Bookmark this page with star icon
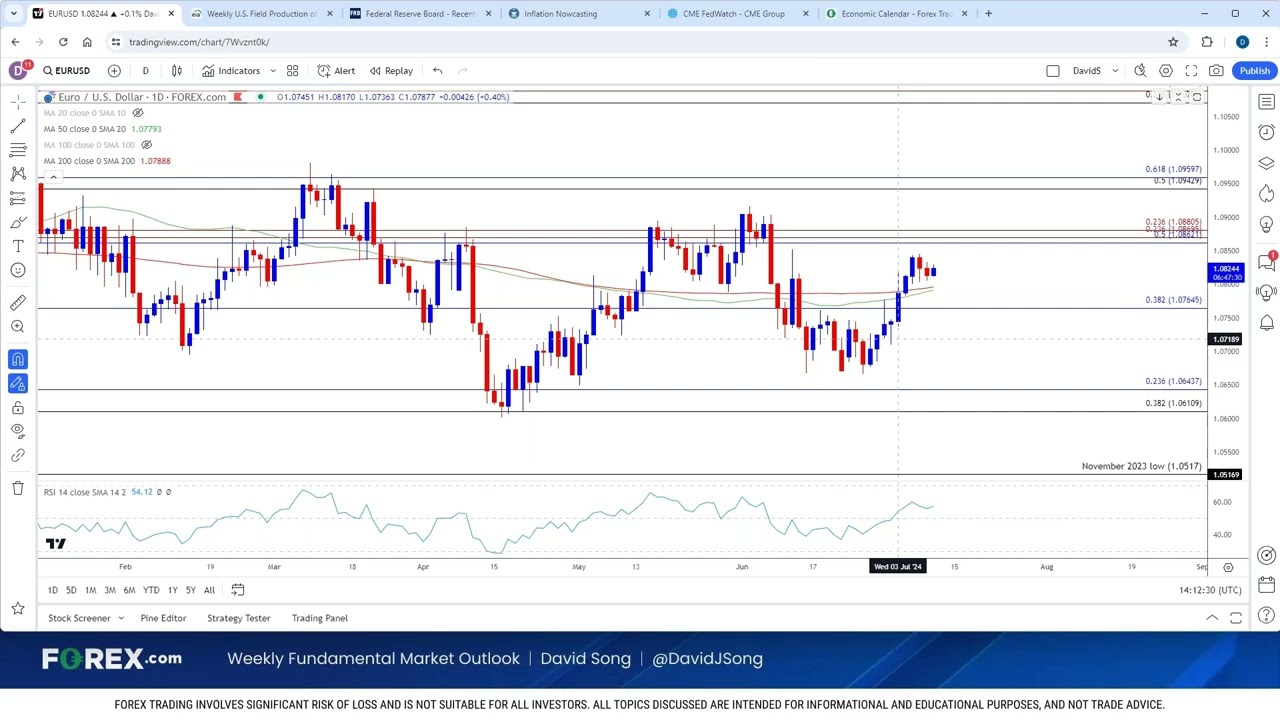The height and width of the screenshot is (720, 1280). click(x=1173, y=42)
